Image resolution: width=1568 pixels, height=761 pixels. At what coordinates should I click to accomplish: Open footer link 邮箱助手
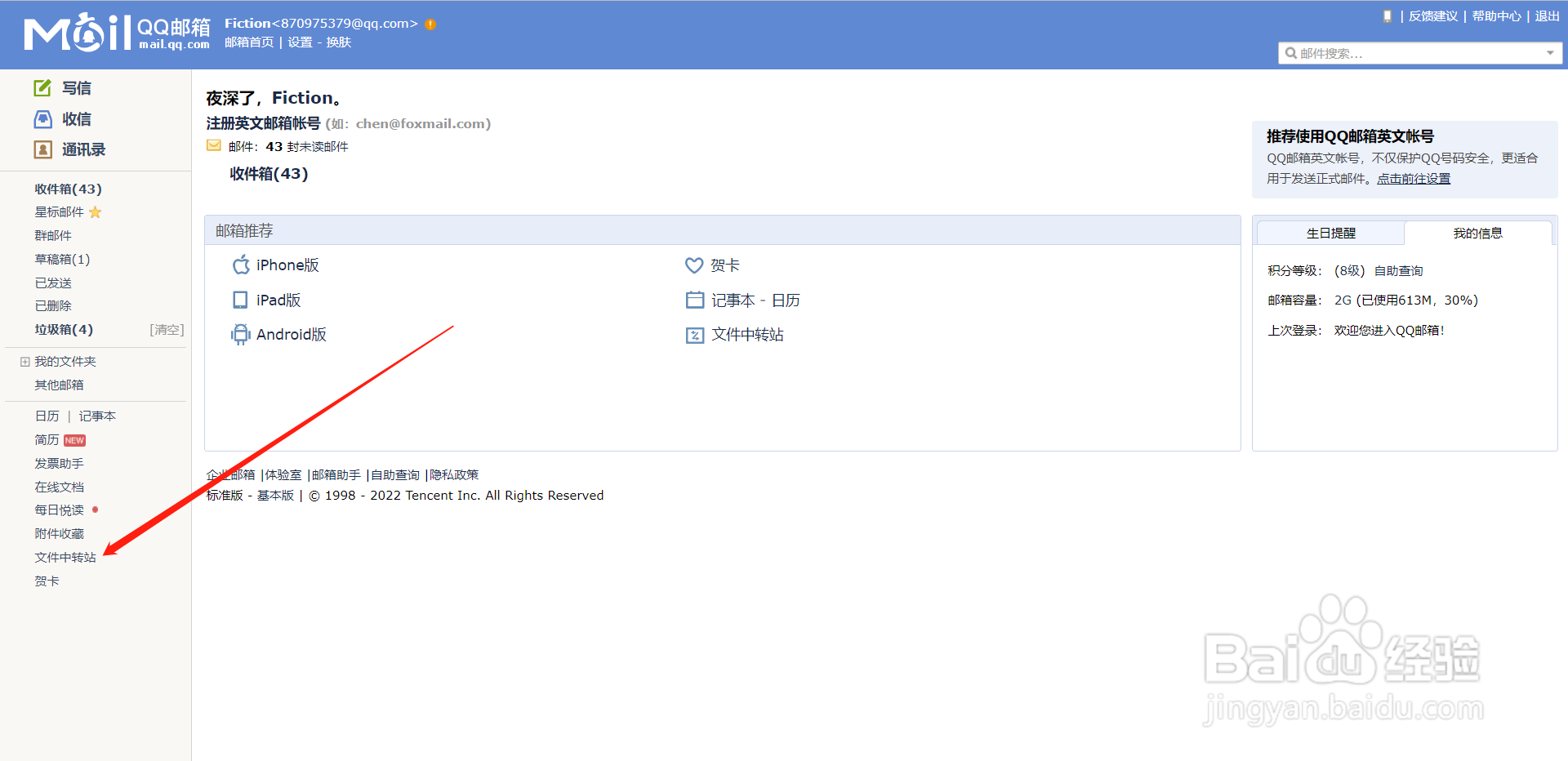336,475
